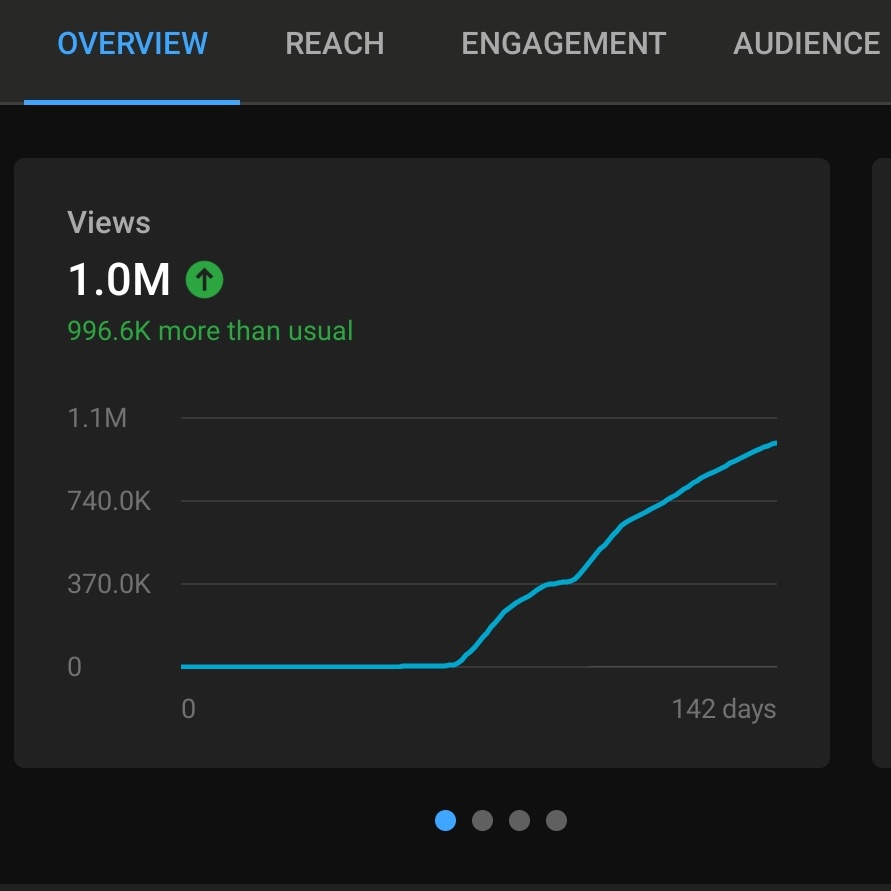Click the 1.1M axis label

pyautogui.click(x=97, y=418)
